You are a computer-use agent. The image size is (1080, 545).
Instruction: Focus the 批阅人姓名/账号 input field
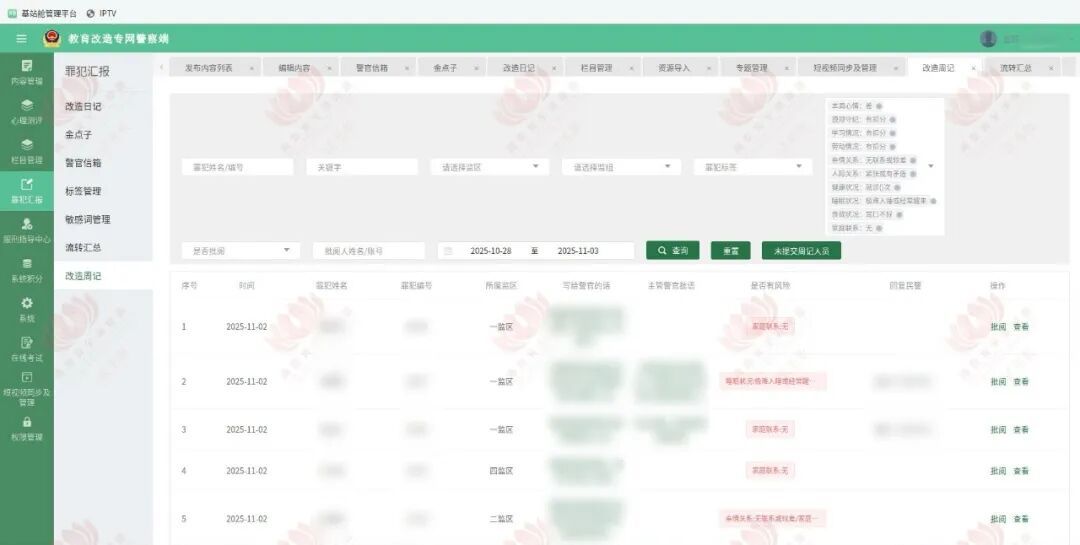(x=369, y=251)
